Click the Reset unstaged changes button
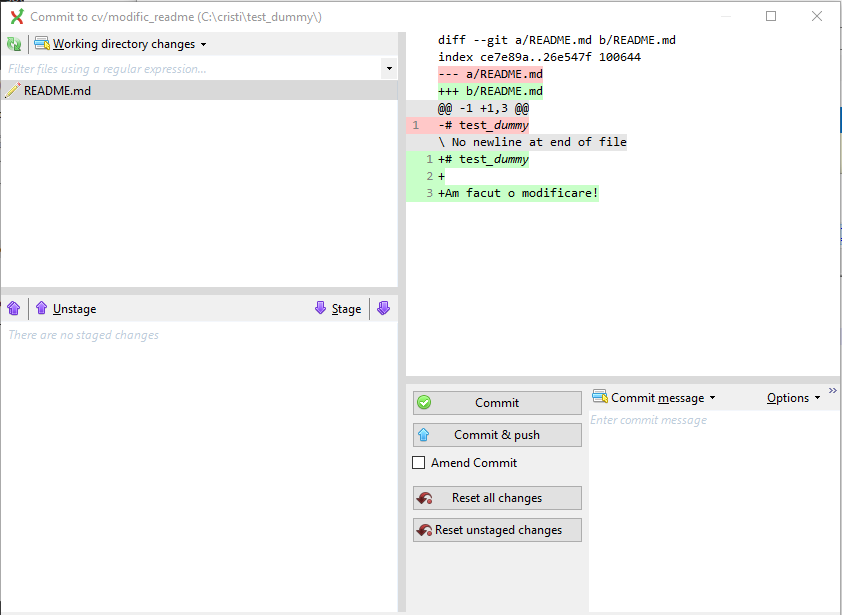The width and height of the screenshot is (842, 615). coord(497,530)
